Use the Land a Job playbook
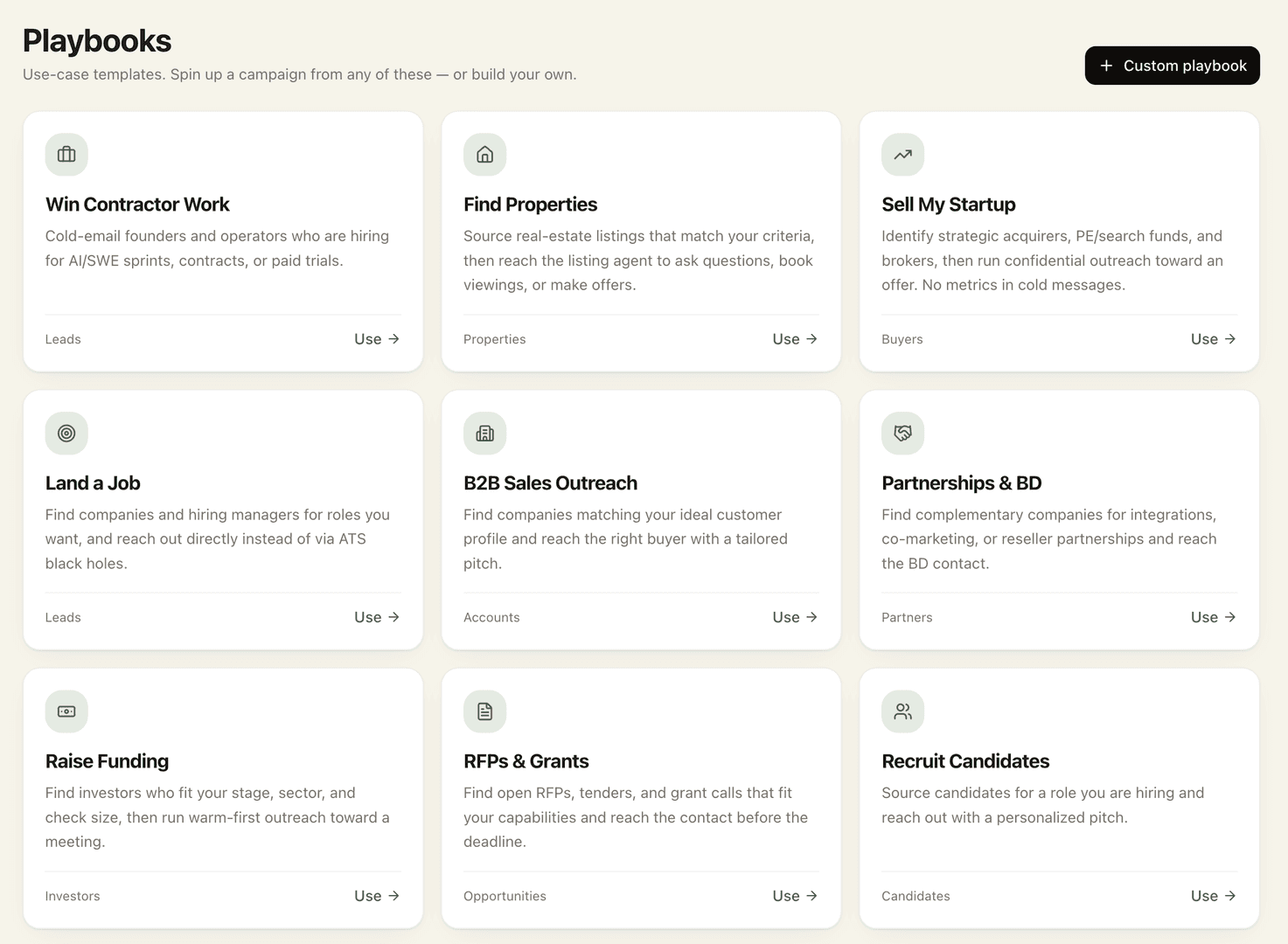The height and width of the screenshot is (944, 1288). point(377,617)
